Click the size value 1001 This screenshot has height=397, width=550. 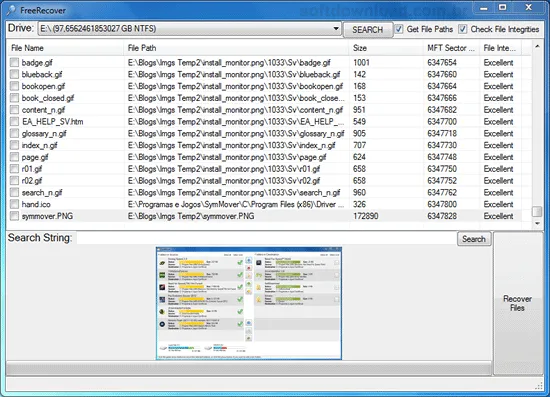coord(361,62)
